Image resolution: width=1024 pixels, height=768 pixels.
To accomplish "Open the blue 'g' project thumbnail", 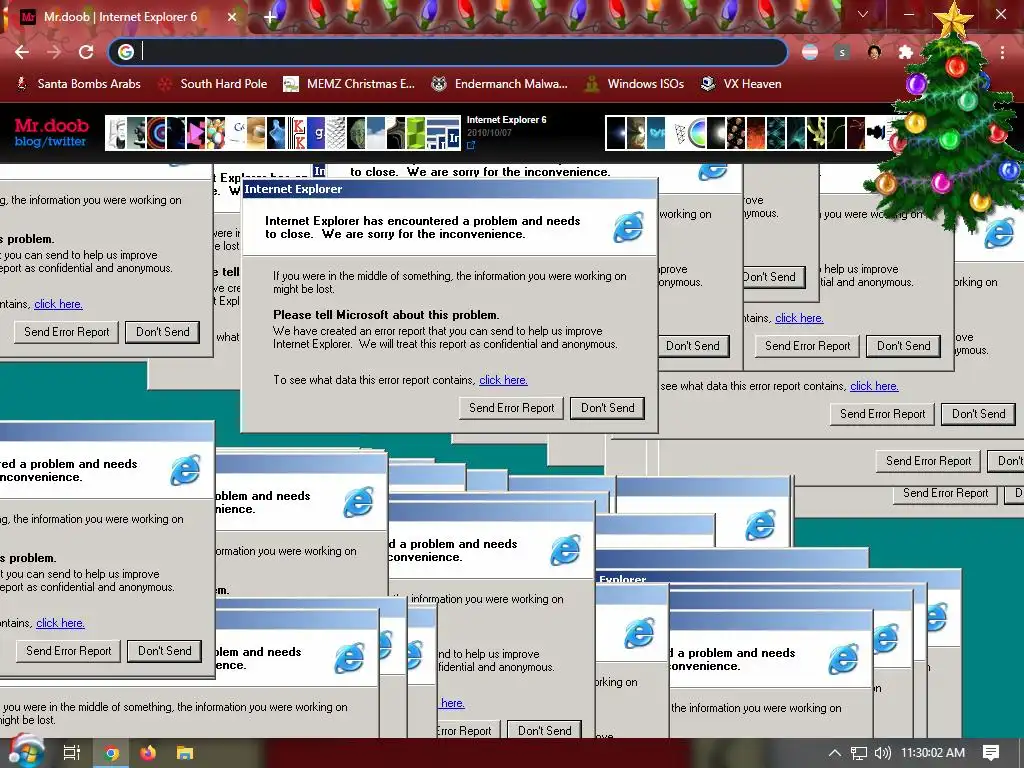I will click(x=316, y=133).
